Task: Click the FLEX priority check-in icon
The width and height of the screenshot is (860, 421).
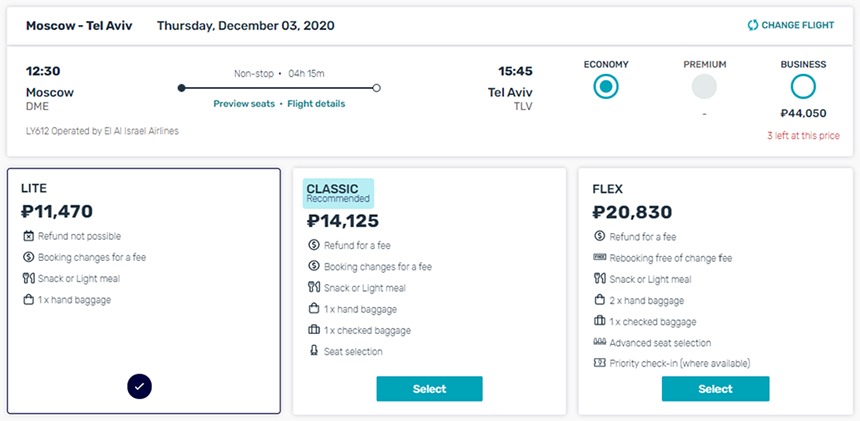Action: 599,363
